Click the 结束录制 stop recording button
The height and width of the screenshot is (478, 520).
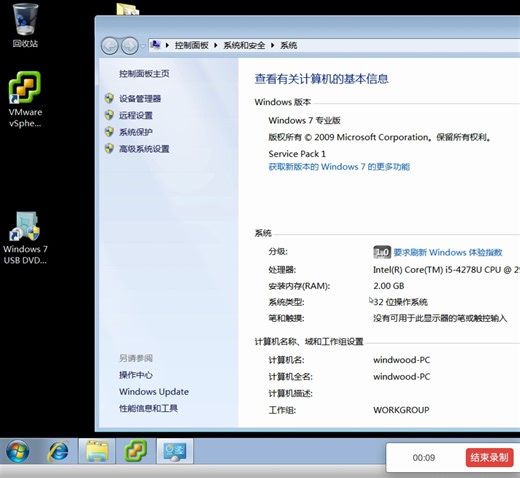[489, 458]
